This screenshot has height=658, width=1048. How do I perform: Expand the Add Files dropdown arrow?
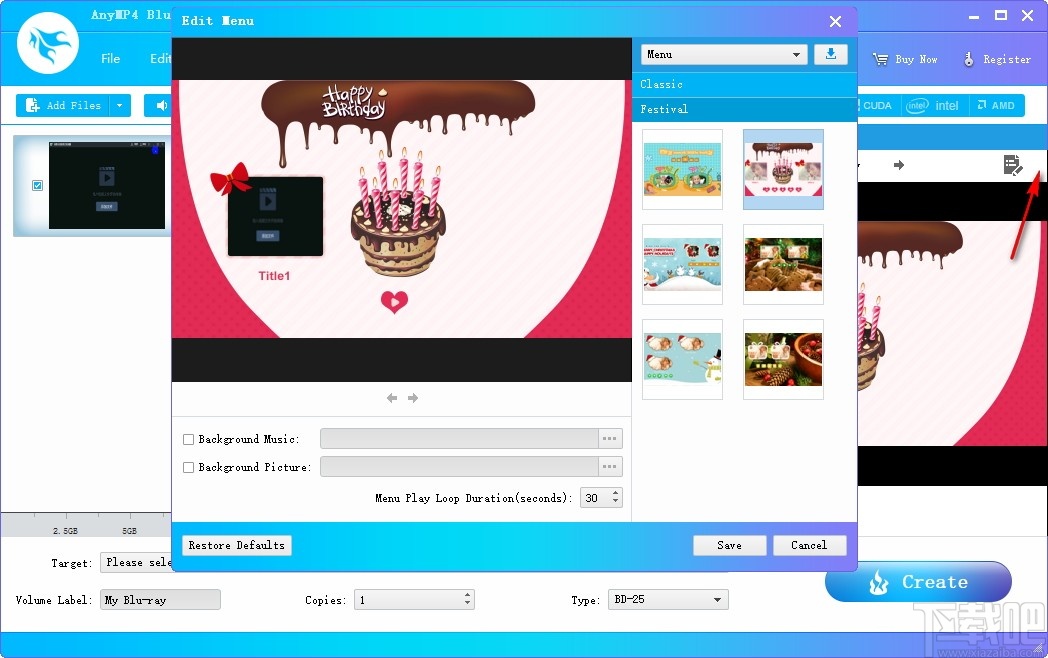(120, 105)
